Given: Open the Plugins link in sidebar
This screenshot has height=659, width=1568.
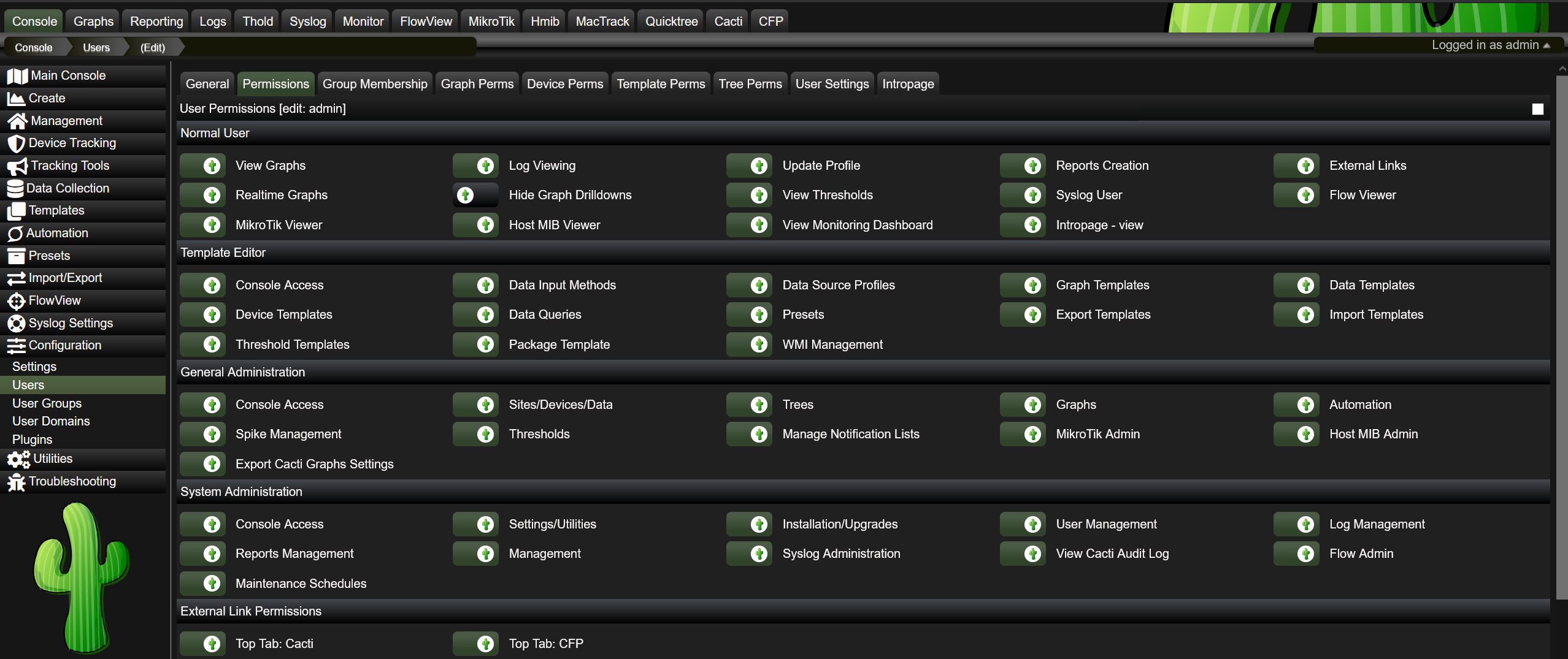Looking at the screenshot, I should tap(32, 440).
